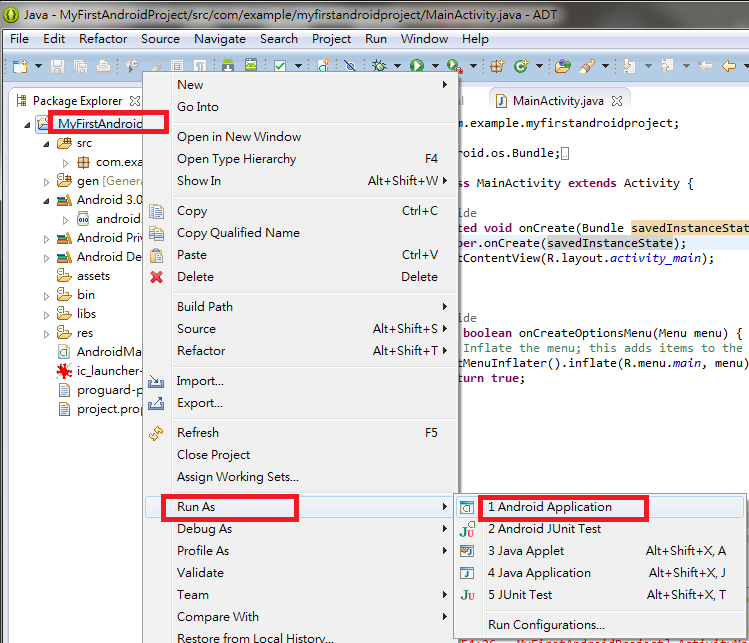
Task: Click the Debug bug toolbar icon
Action: [379, 65]
